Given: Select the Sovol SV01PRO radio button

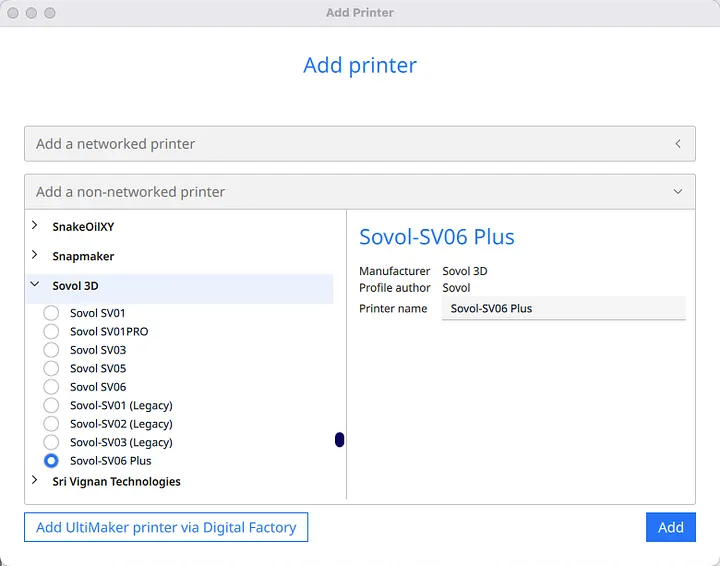Looking at the screenshot, I should (51, 331).
